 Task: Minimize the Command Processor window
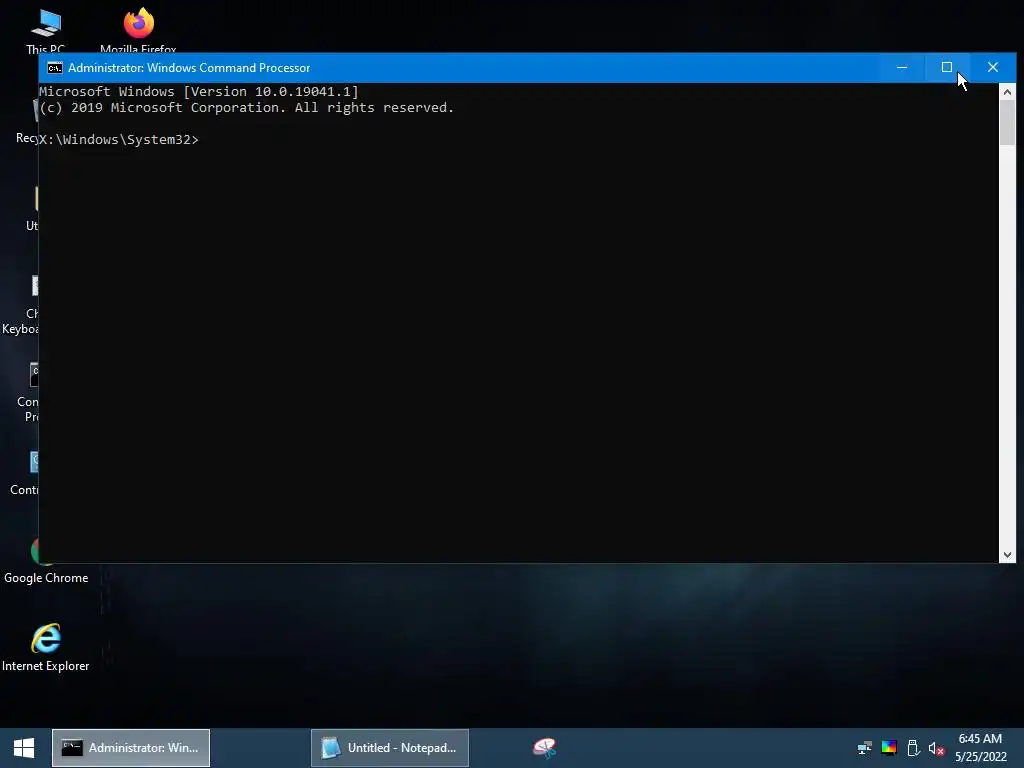pyautogui.click(x=902, y=67)
